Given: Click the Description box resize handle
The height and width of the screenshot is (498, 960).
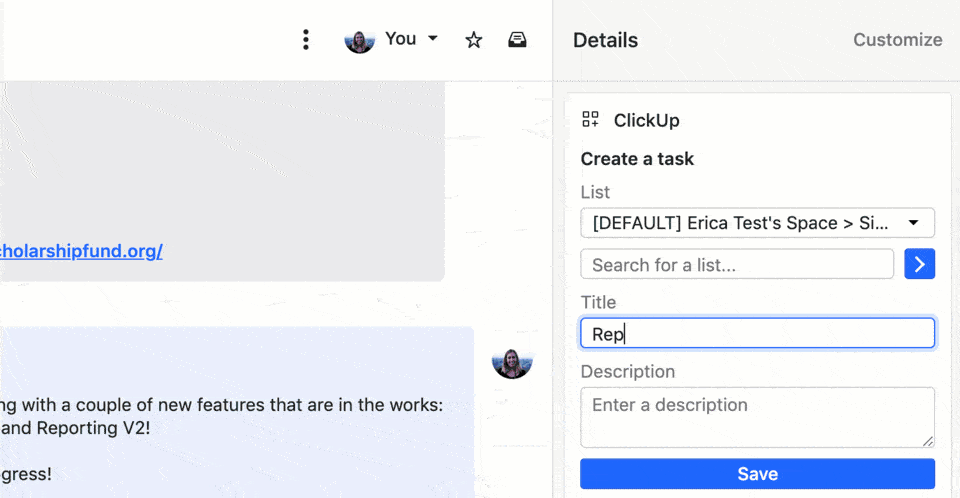Looking at the screenshot, I should 928,440.
